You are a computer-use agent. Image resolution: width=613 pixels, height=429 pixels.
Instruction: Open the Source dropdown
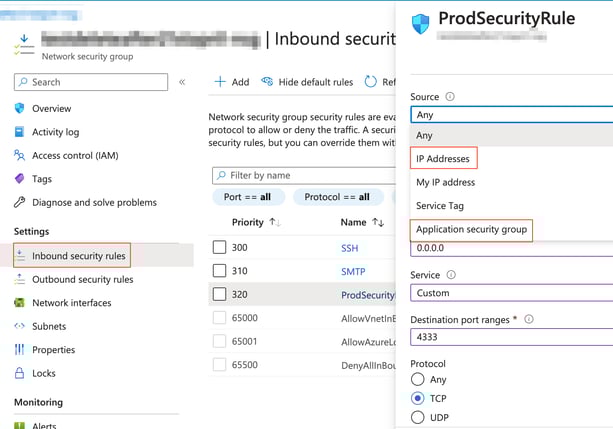pyautogui.click(x=510, y=115)
